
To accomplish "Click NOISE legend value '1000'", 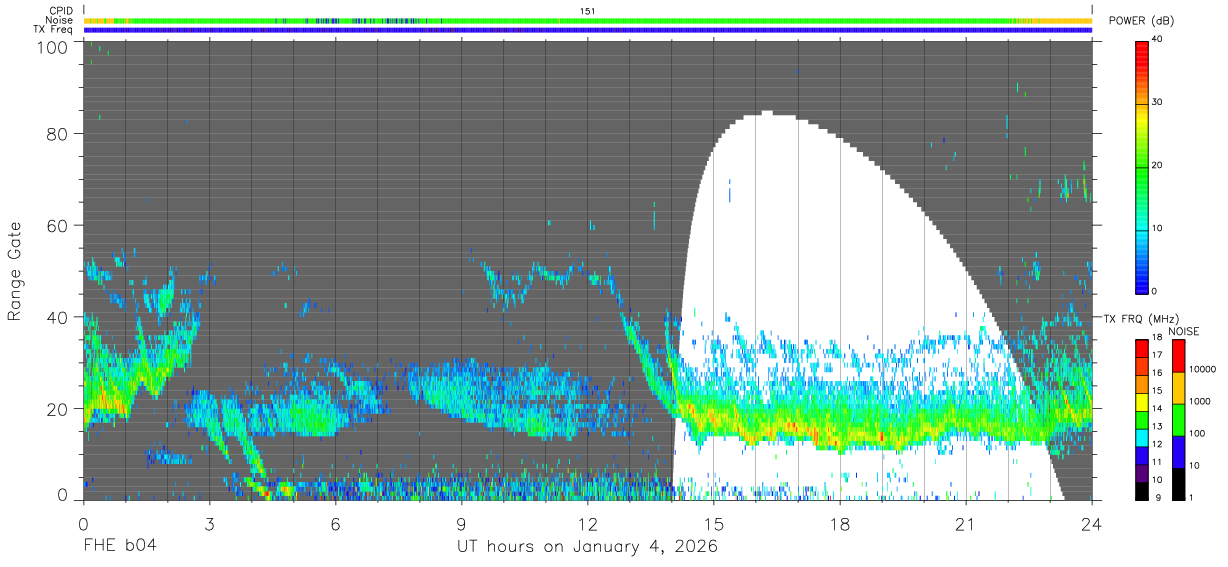I will (x=1200, y=403).
